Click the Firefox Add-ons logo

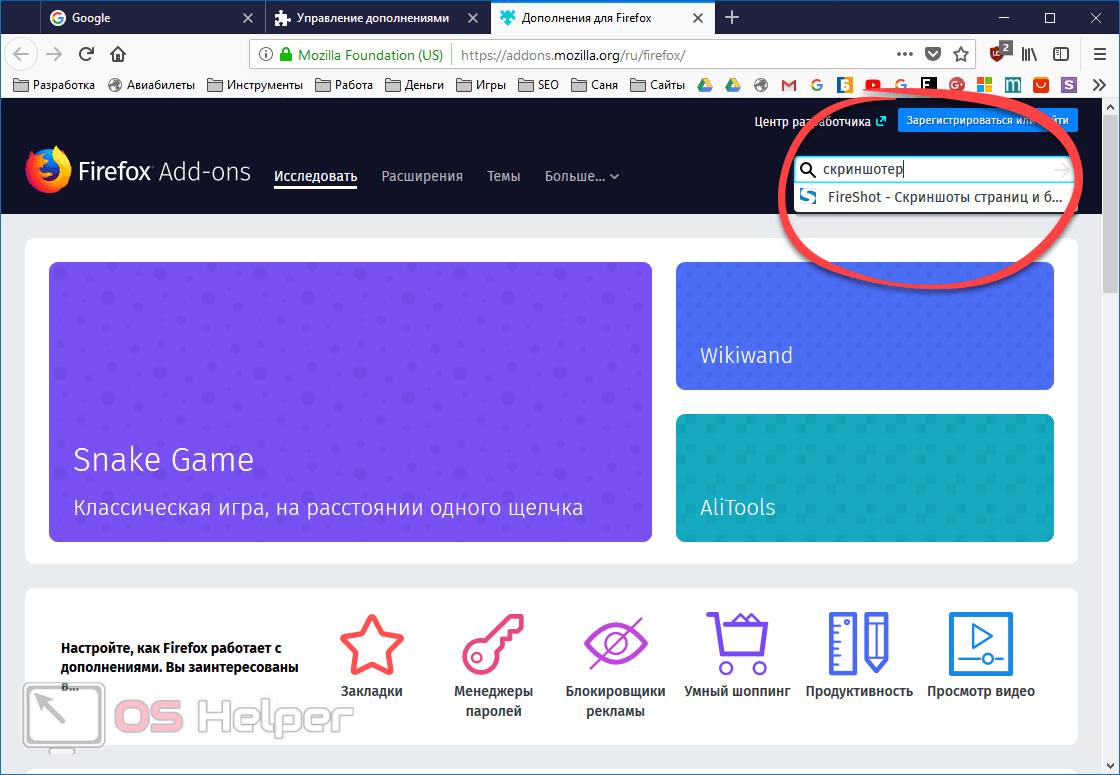pos(138,171)
